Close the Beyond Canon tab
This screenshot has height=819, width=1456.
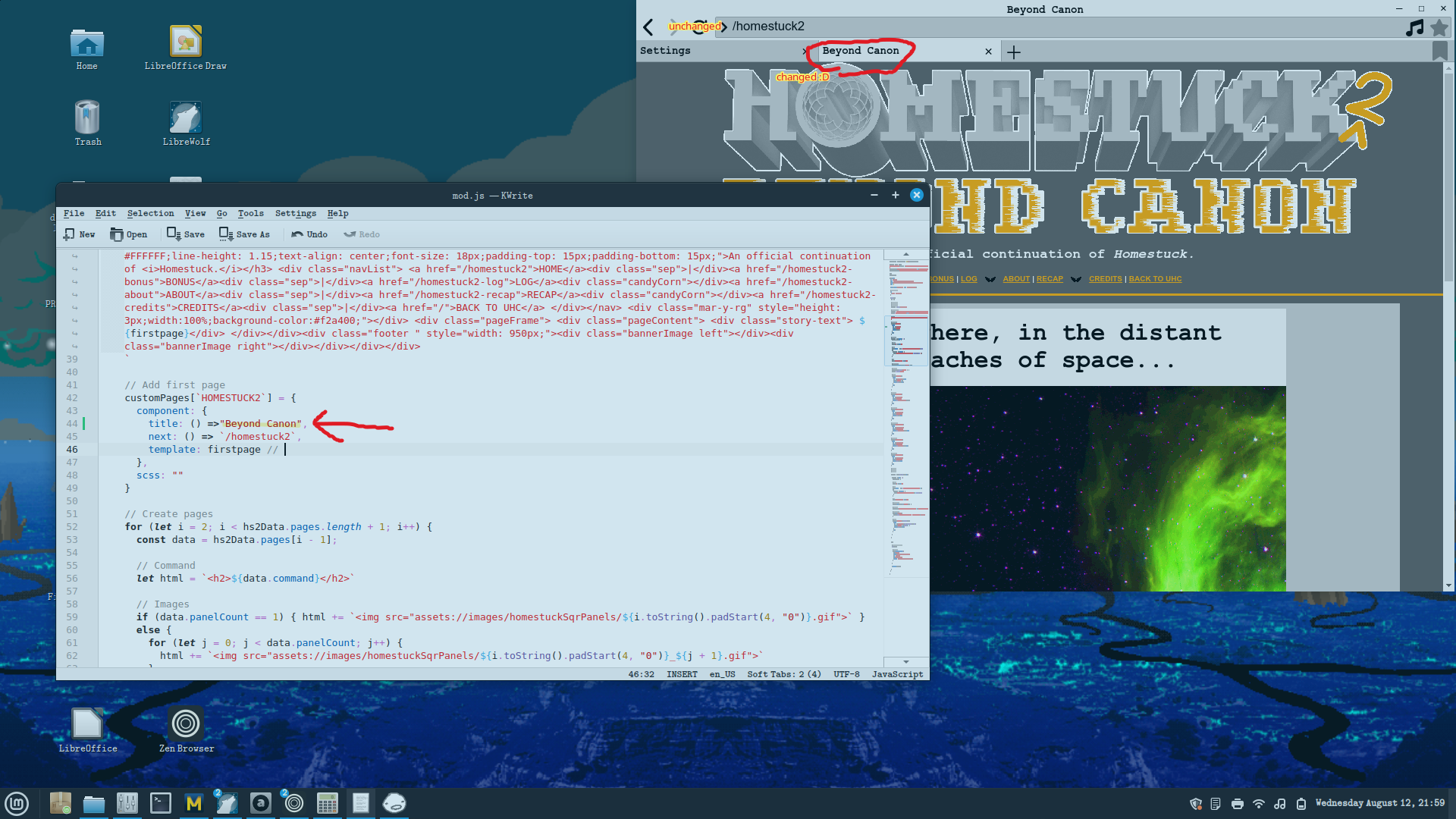pyautogui.click(x=988, y=52)
